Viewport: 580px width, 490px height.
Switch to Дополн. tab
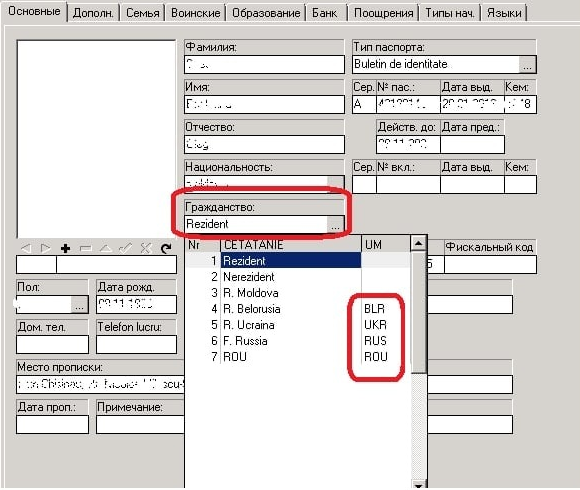93,13
